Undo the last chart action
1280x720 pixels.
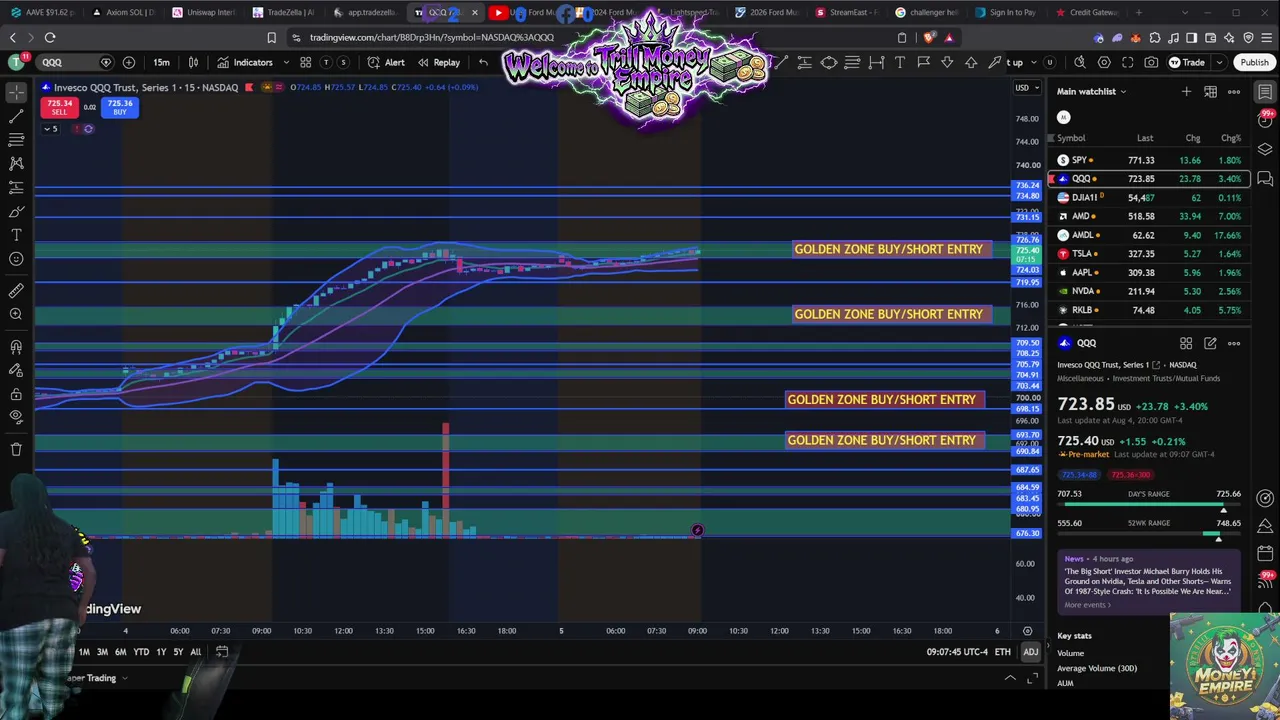(484, 62)
